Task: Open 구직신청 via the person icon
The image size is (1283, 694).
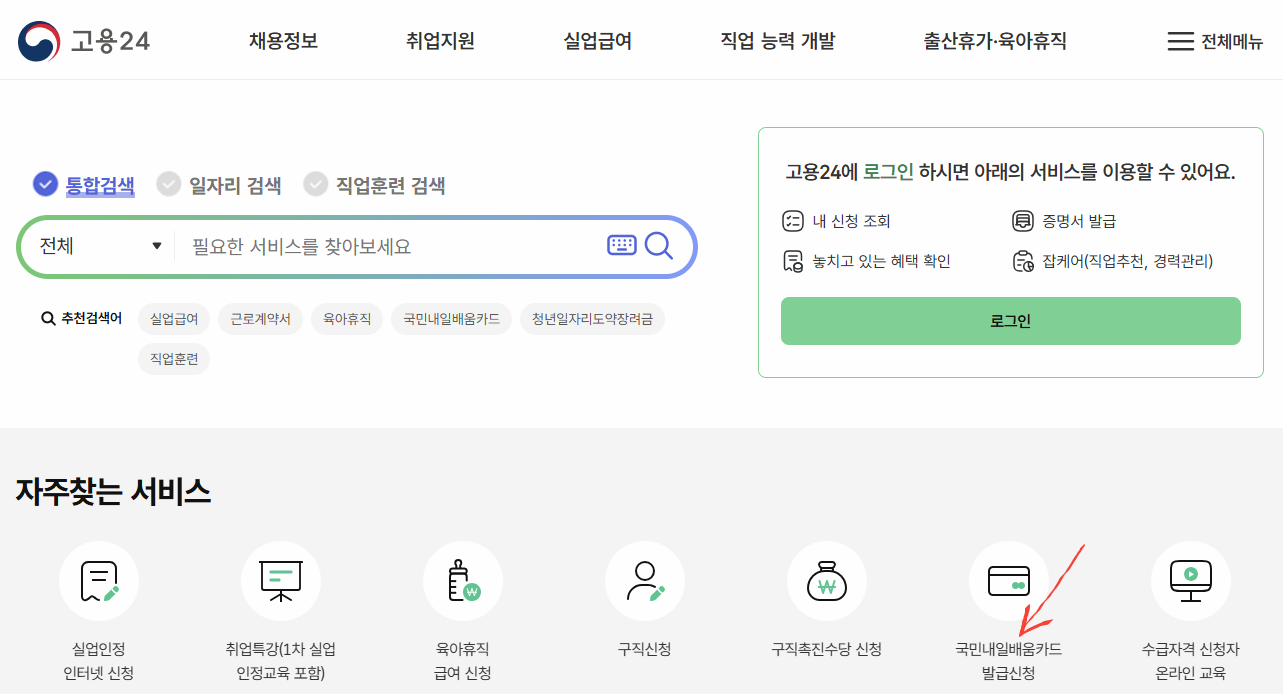Action: point(645,580)
